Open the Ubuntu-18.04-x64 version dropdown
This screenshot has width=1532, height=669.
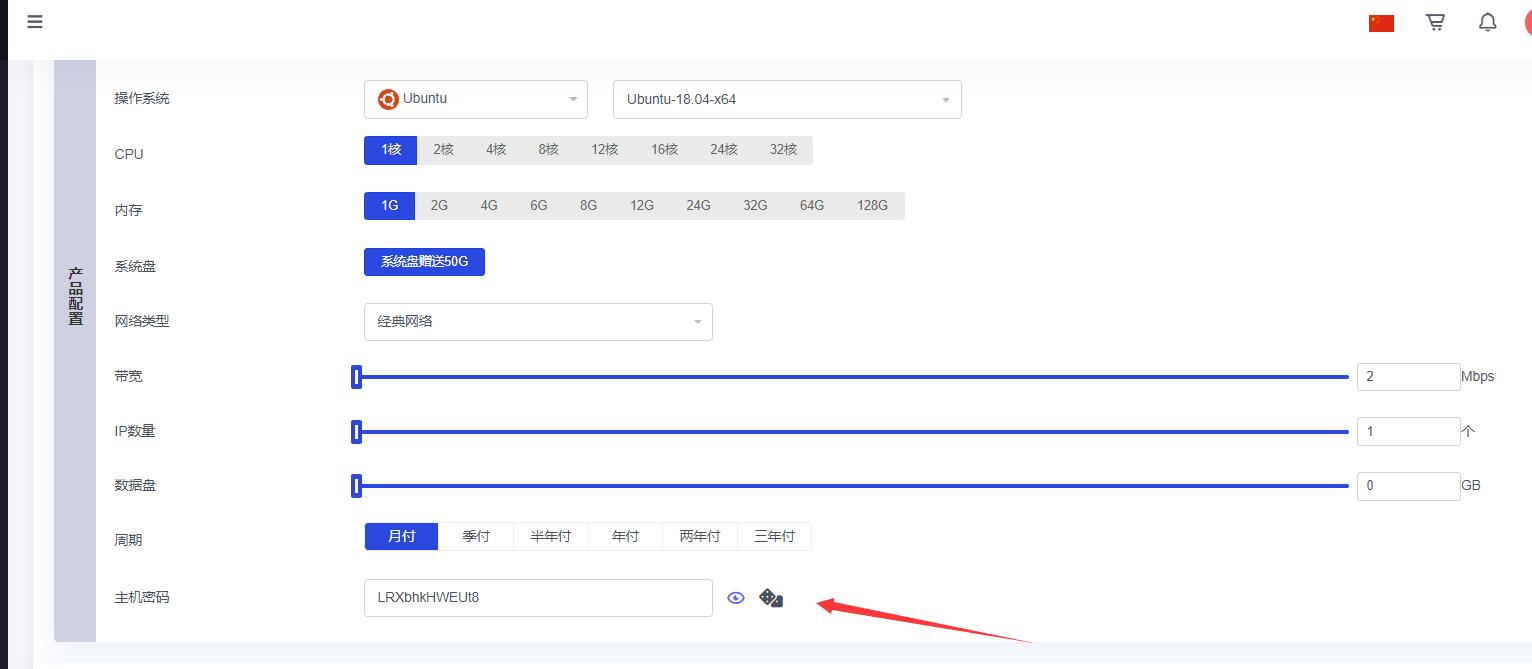786,100
